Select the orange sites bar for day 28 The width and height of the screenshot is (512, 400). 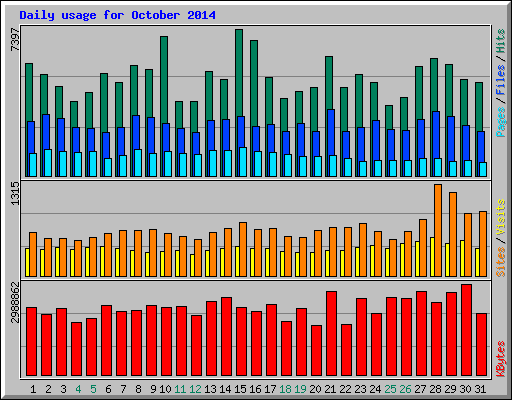pos(438,231)
